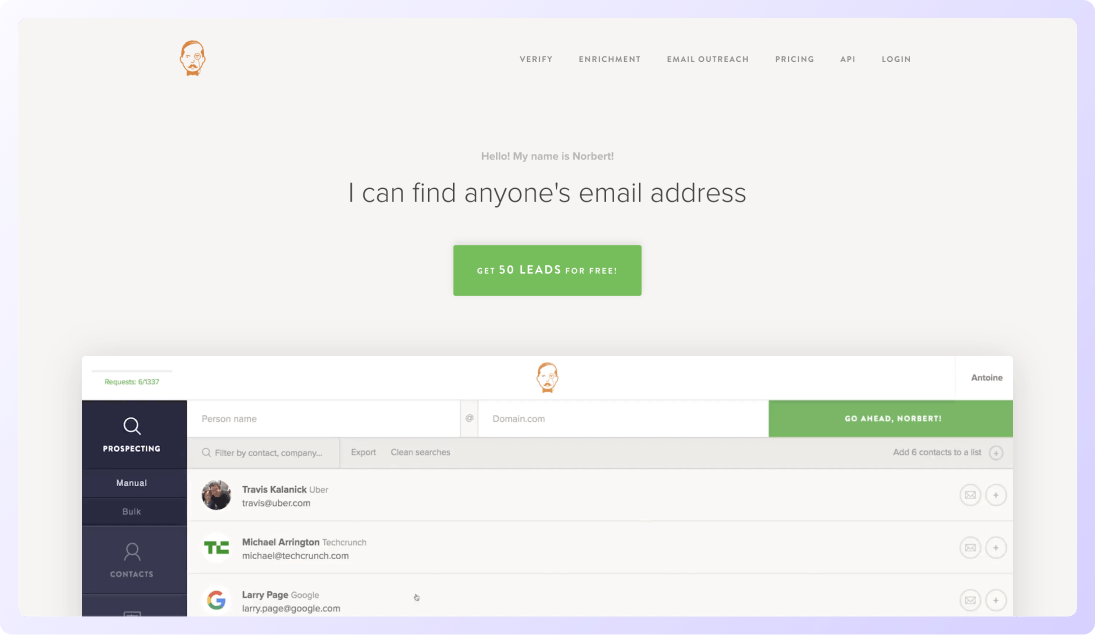This screenshot has height=635, width=1096.
Task: Click the email icon for Travis Kalanick
Action: (969, 495)
